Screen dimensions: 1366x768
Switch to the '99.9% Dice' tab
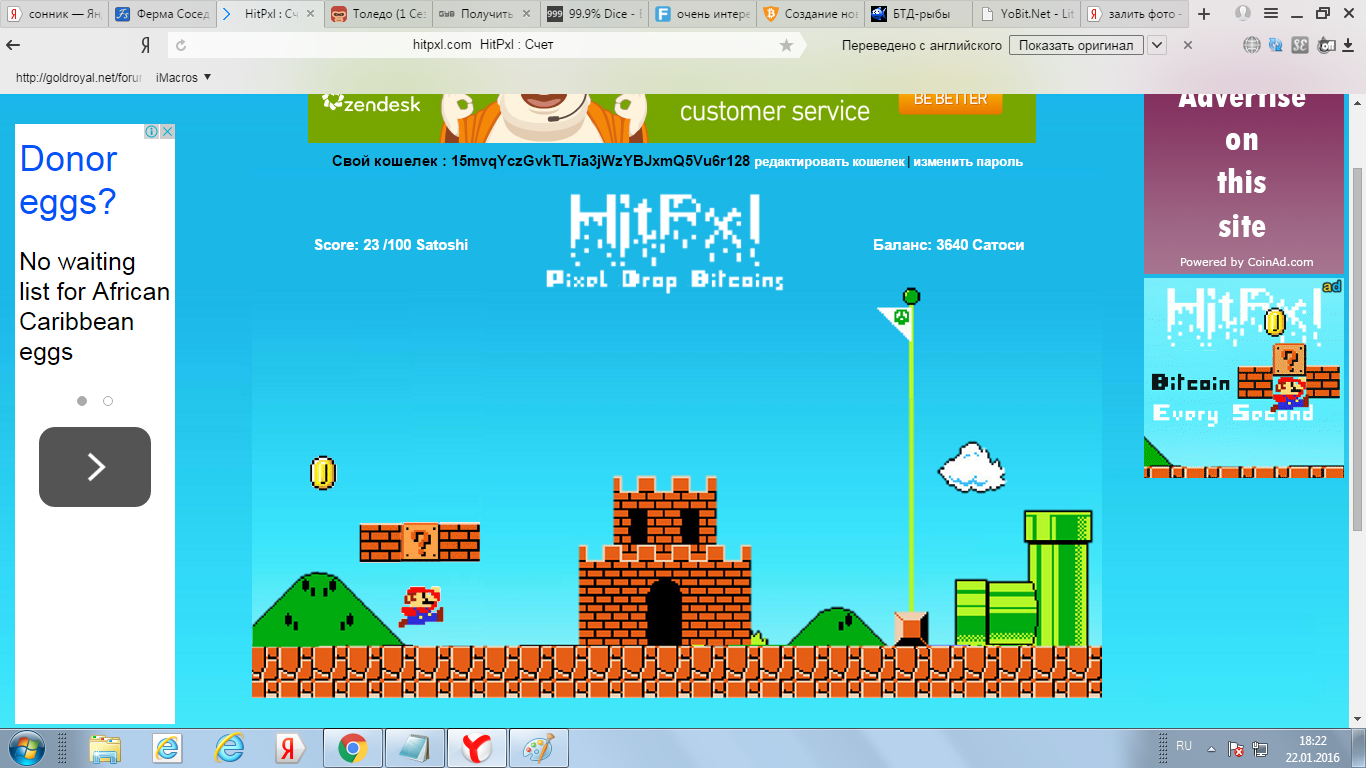point(595,14)
